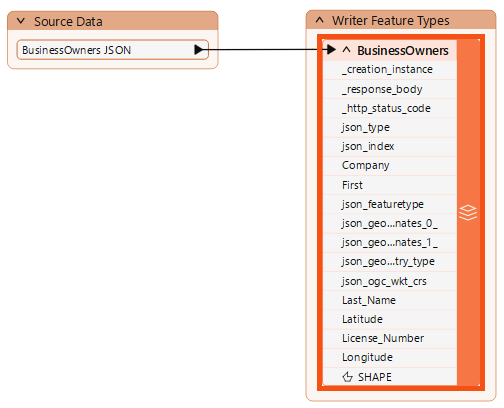Choose the Company attribute row
Viewport: 504px width, 408px height.
pos(390,166)
